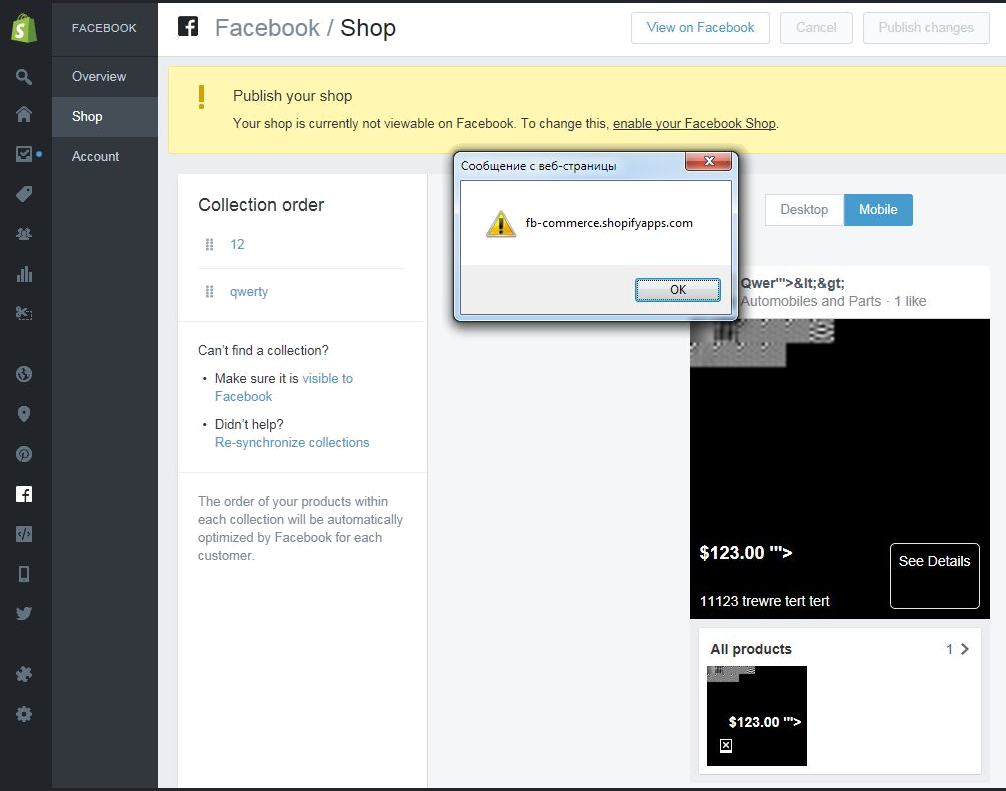Click Collection order heading

[261, 205]
